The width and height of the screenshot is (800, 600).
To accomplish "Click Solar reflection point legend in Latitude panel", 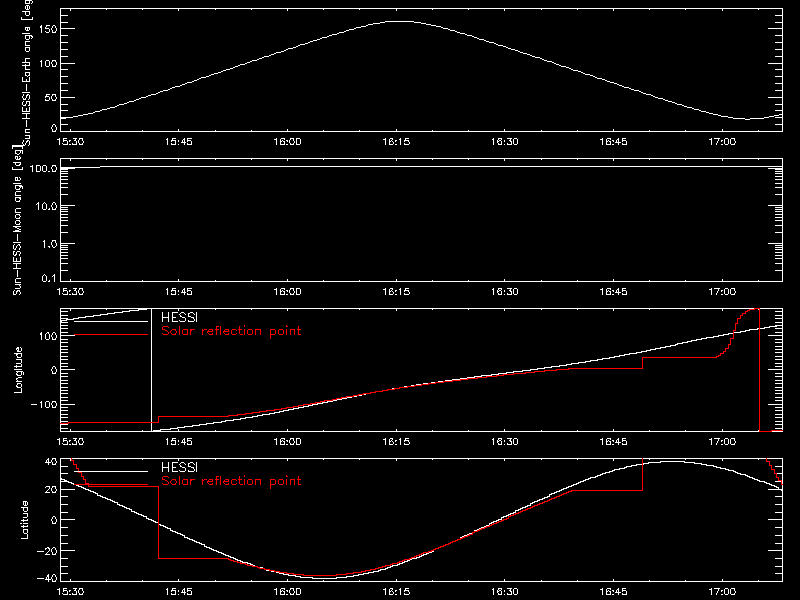I will pyautogui.click(x=231, y=481).
